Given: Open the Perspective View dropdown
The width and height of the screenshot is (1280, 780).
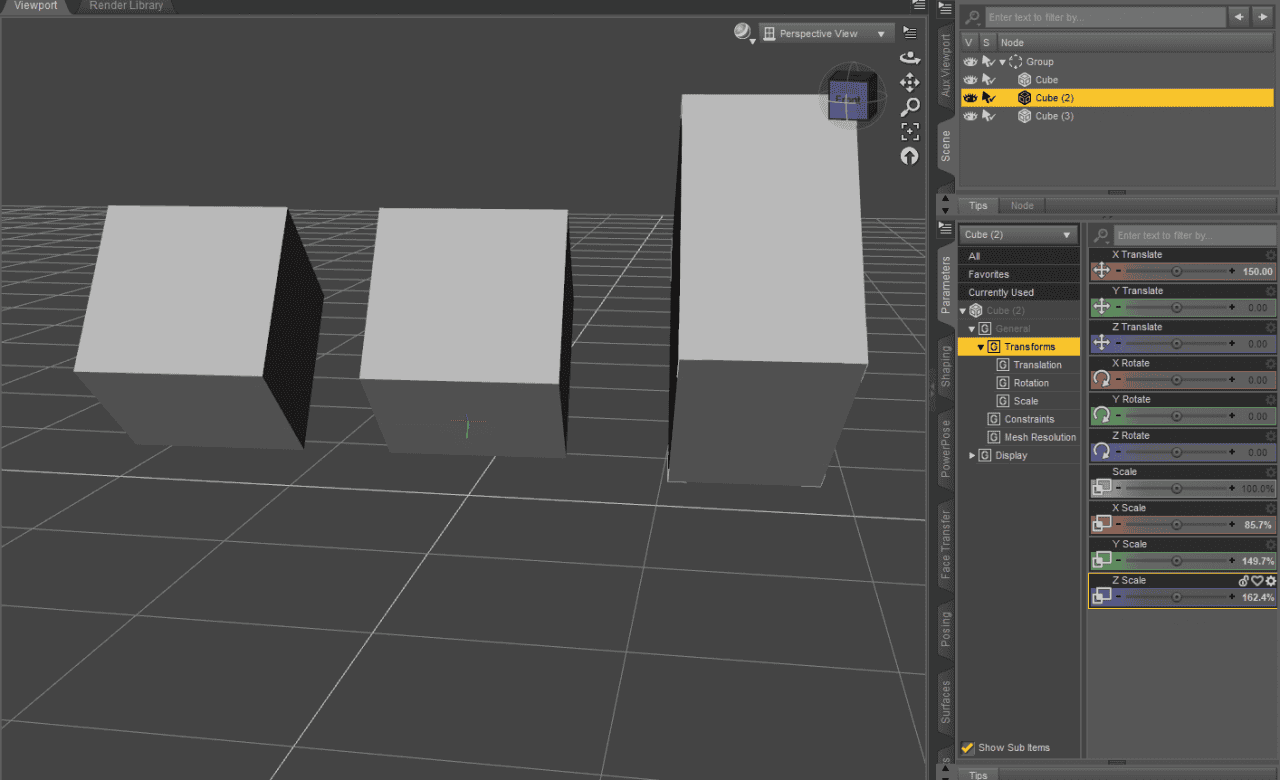Looking at the screenshot, I should [x=826, y=33].
